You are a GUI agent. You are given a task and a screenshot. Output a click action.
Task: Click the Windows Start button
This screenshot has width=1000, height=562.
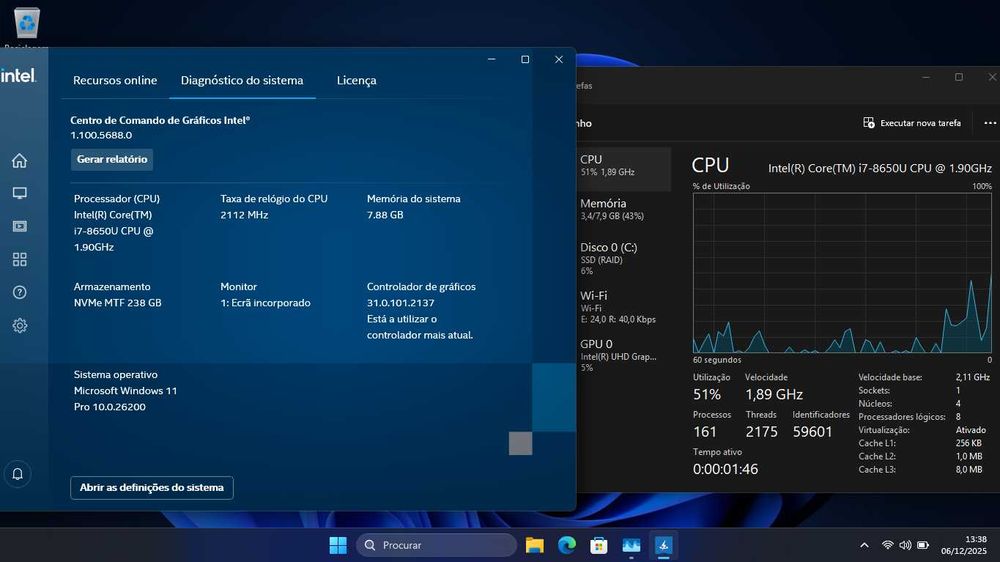pos(338,545)
